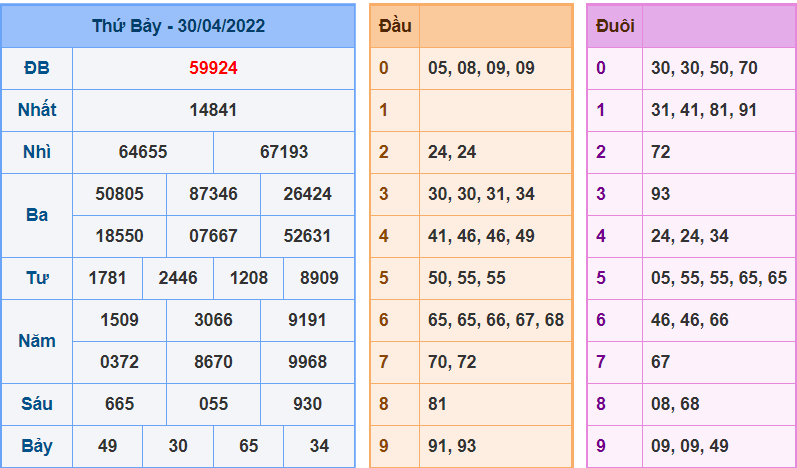Click sixth prize number 665
This screenshot has width=797, height=468.
tap(119, 404)
